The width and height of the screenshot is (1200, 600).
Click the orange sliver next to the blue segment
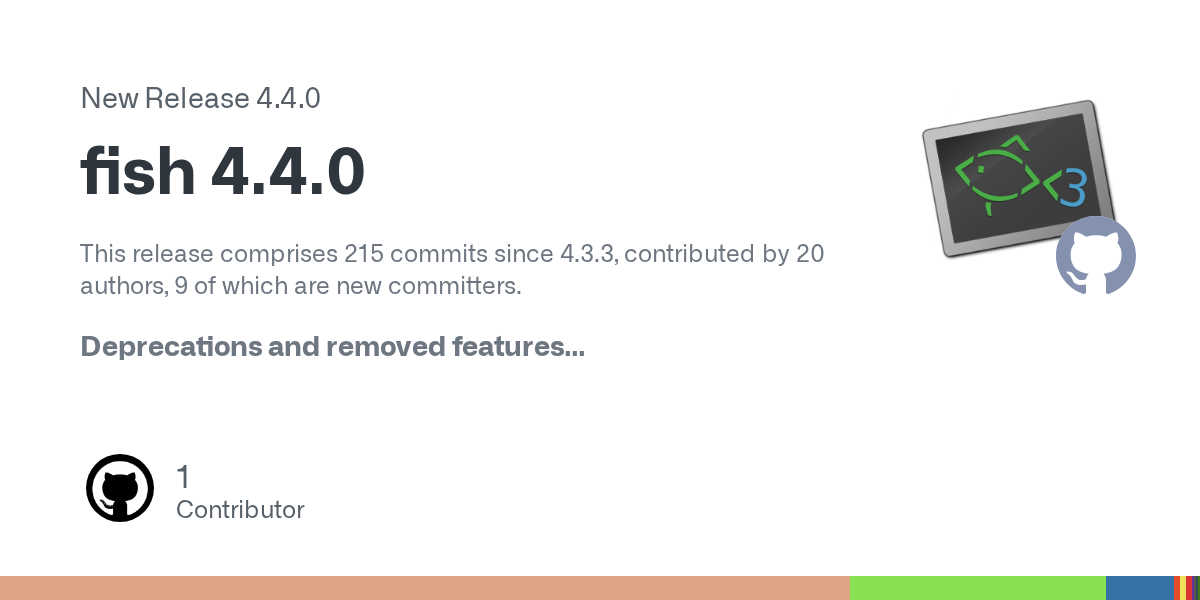coord(1177,588)
